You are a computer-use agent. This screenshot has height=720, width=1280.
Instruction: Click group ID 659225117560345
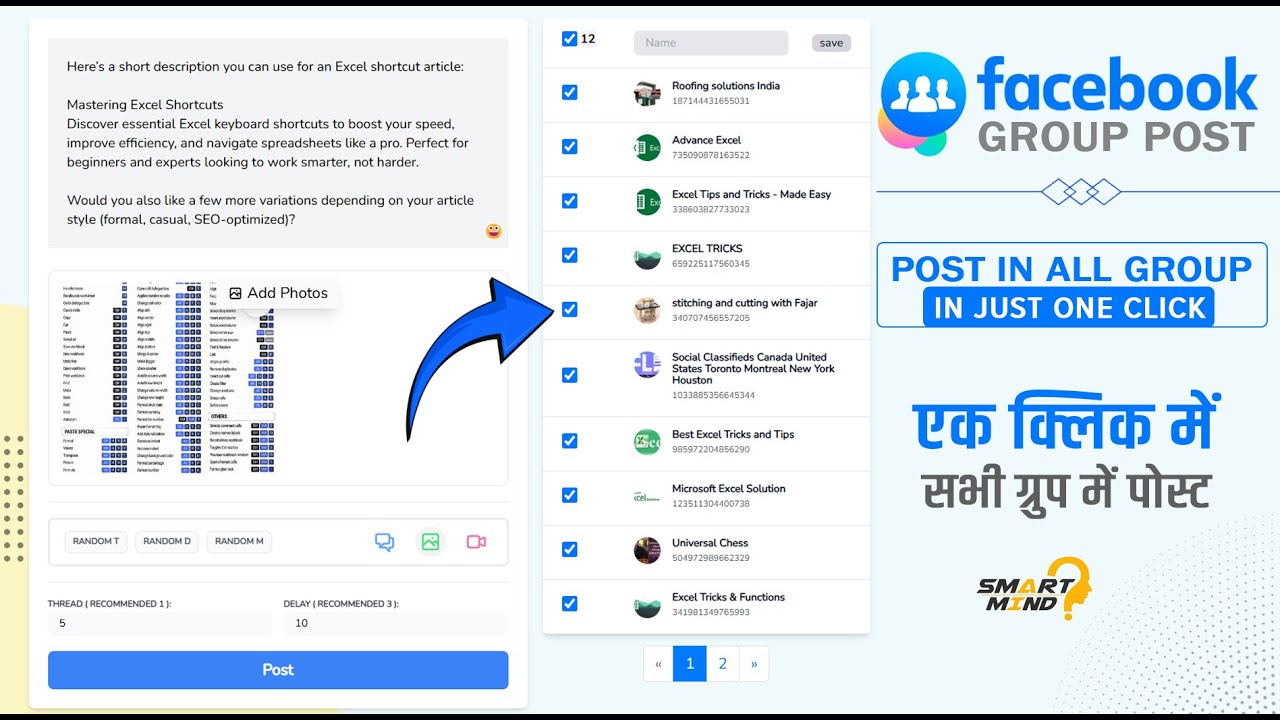711,264
